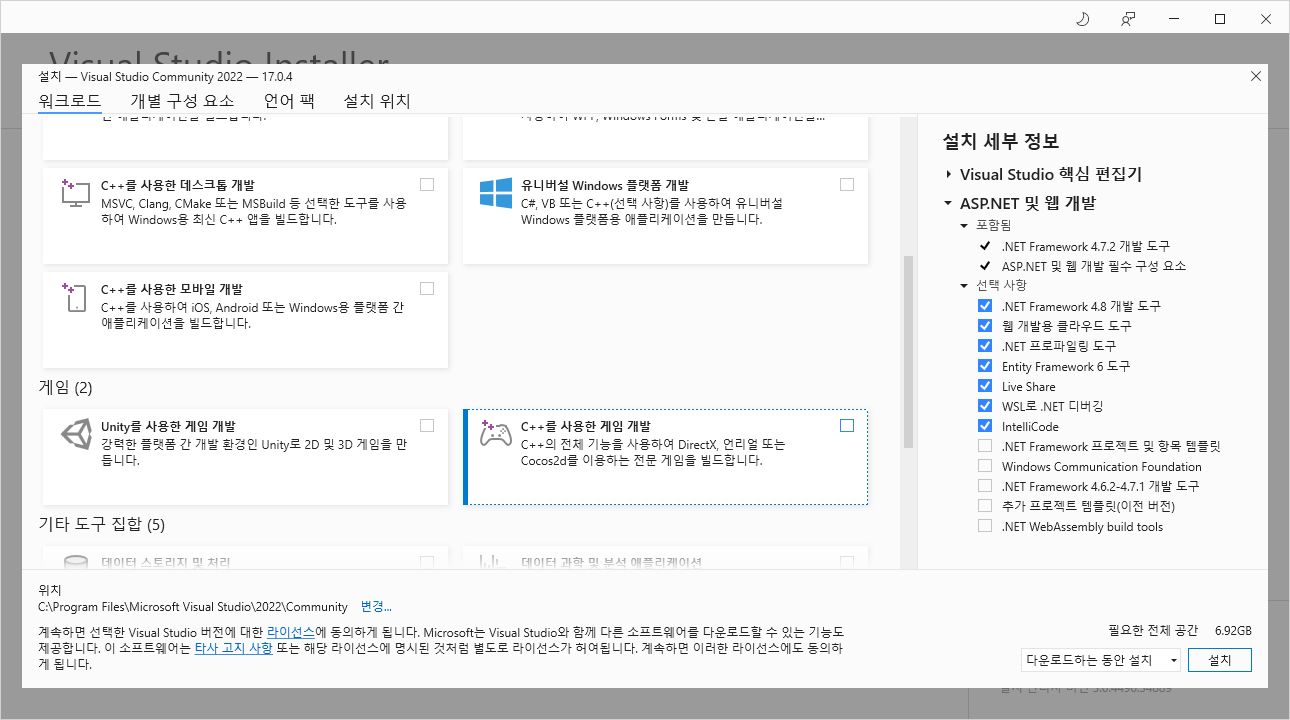1290x720 pixels.
Task: Check the C++를 사용한 데스크톱 개발 workload
Action: 427,184
